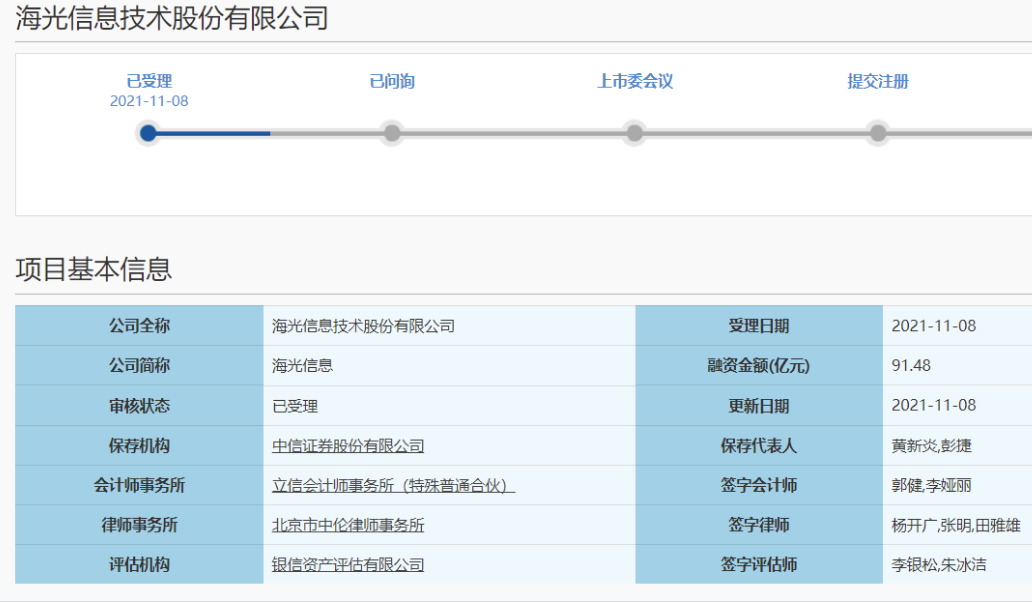This screenshot has height=602, width=1032.
Task: Click the 杨开广,张明,田雅雄 lawyers value
Action: (x=956, y=525)
